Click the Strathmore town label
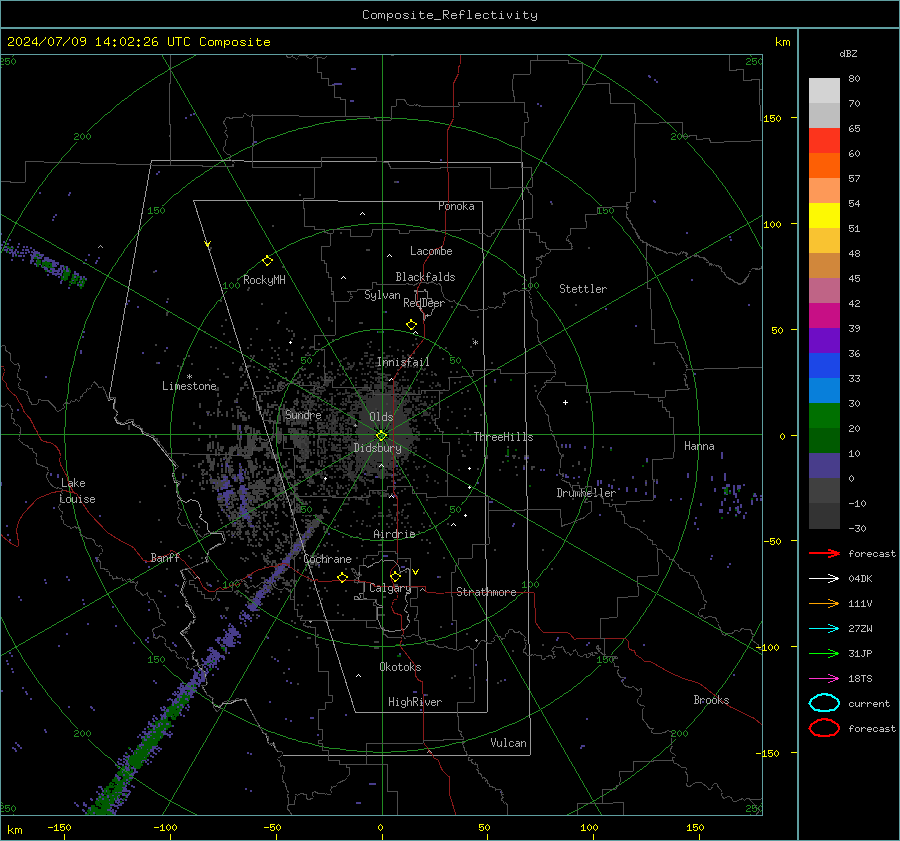The width and height of the screenshot is (900, 841). coord(486,592)
